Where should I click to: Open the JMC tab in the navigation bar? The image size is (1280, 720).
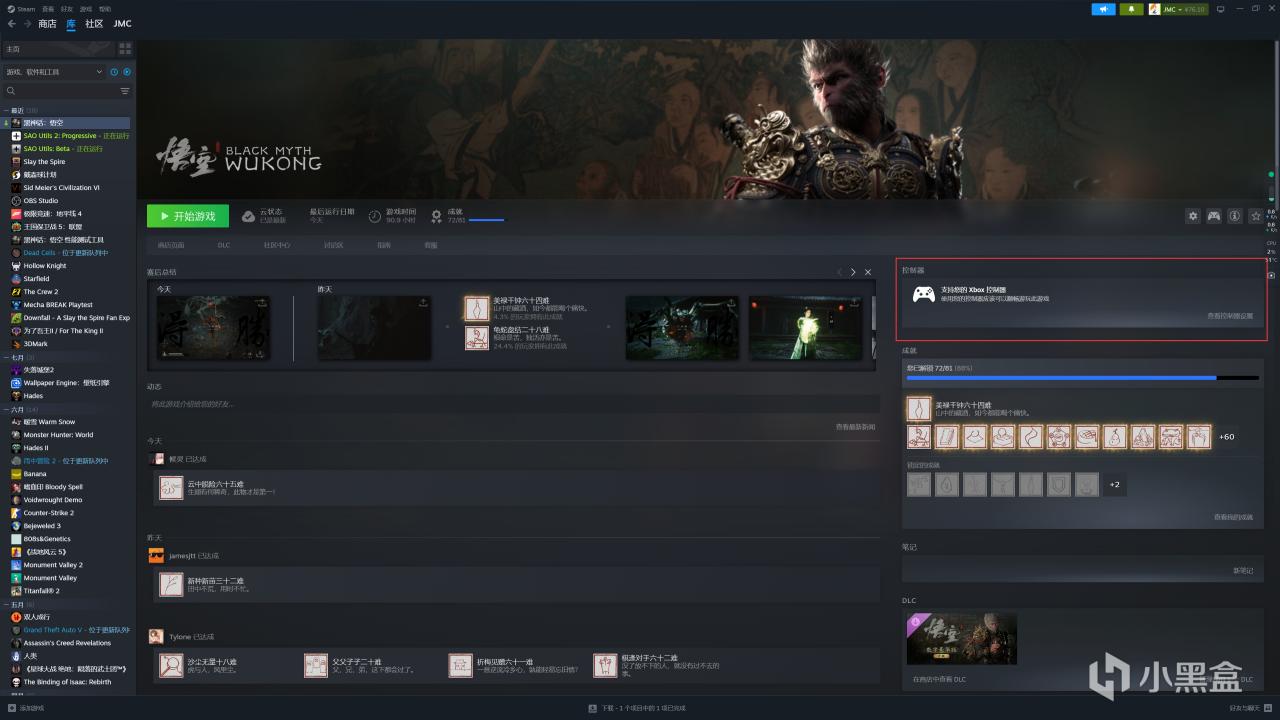[122, 24]
